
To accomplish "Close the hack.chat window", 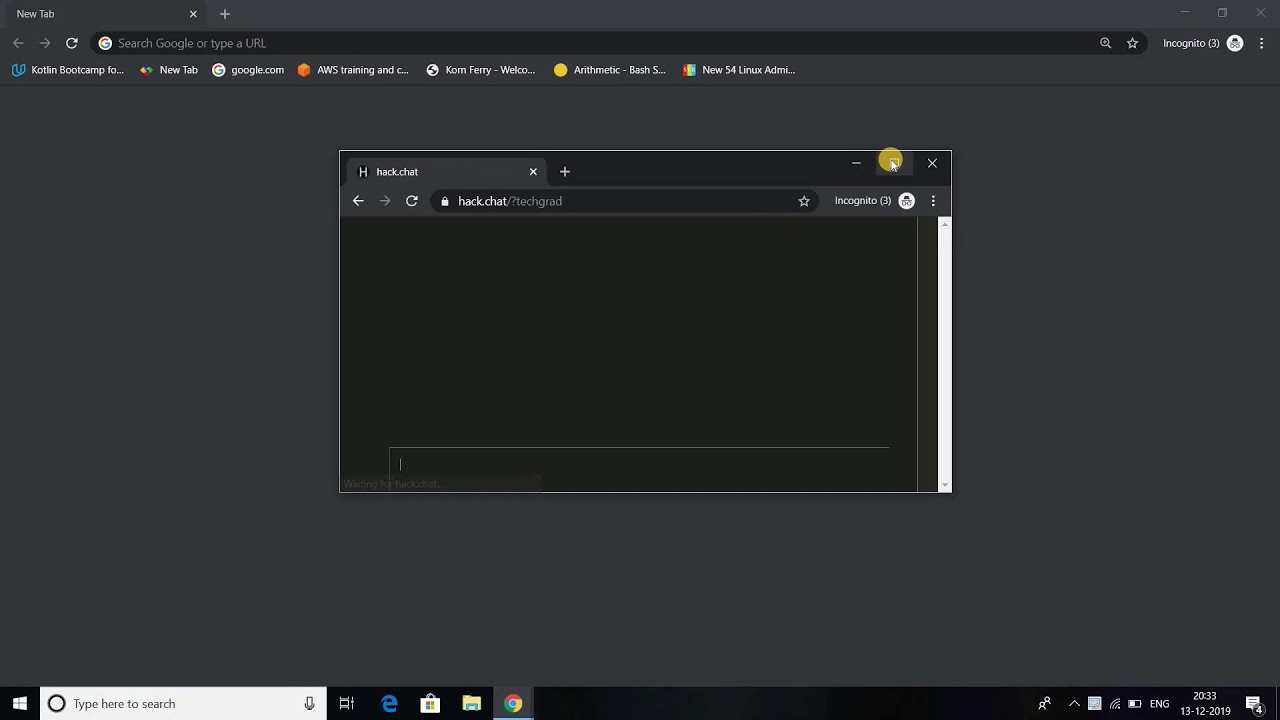I will pyautogui.click(x=932, y=163).
